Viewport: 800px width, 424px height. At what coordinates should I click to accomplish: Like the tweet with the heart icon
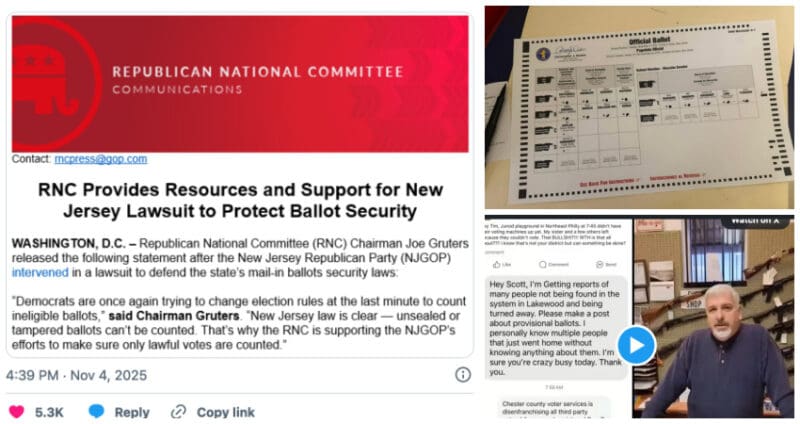(17, 411)
